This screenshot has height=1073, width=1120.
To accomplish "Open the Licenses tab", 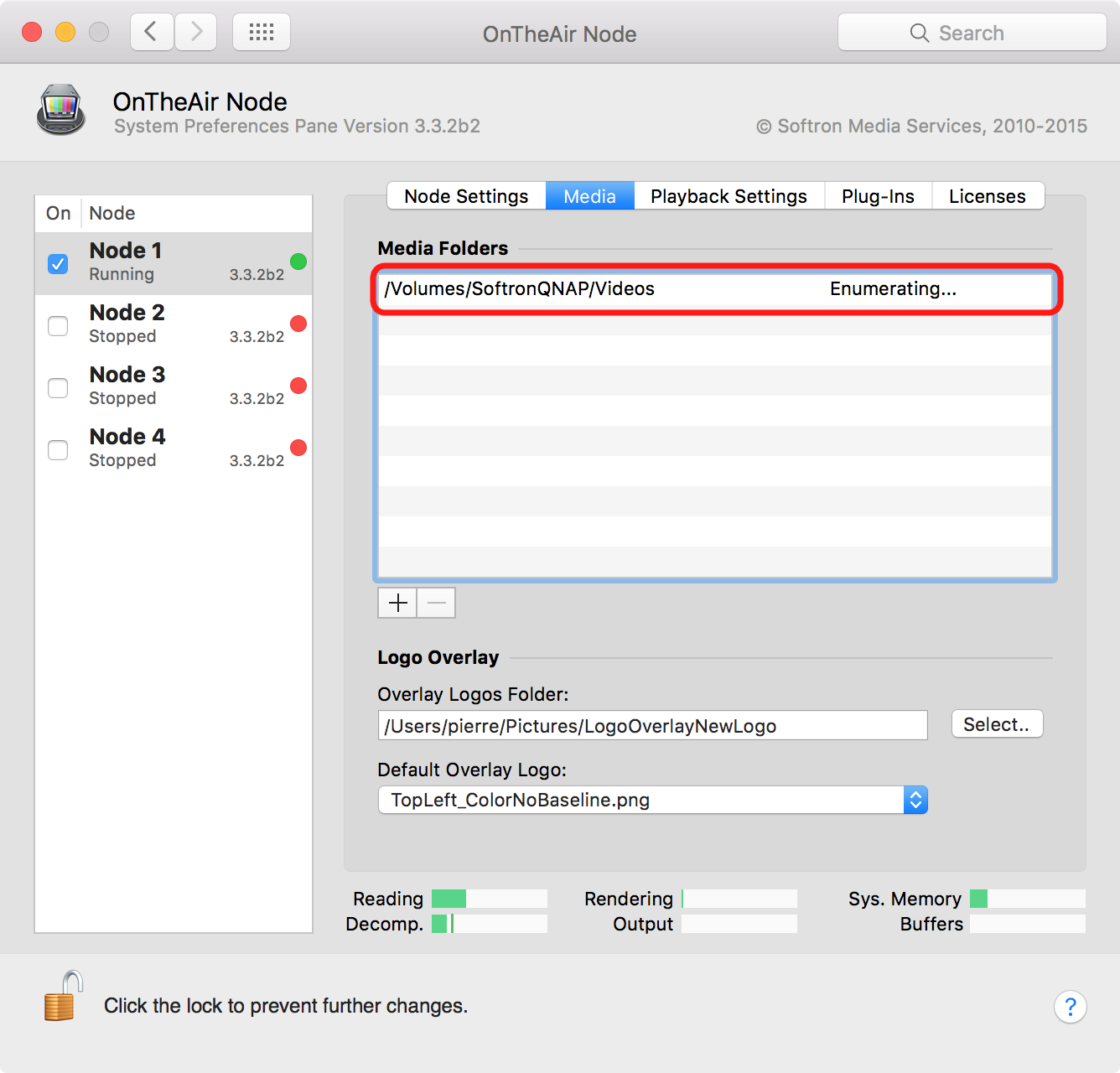I will tap(988, 196).
